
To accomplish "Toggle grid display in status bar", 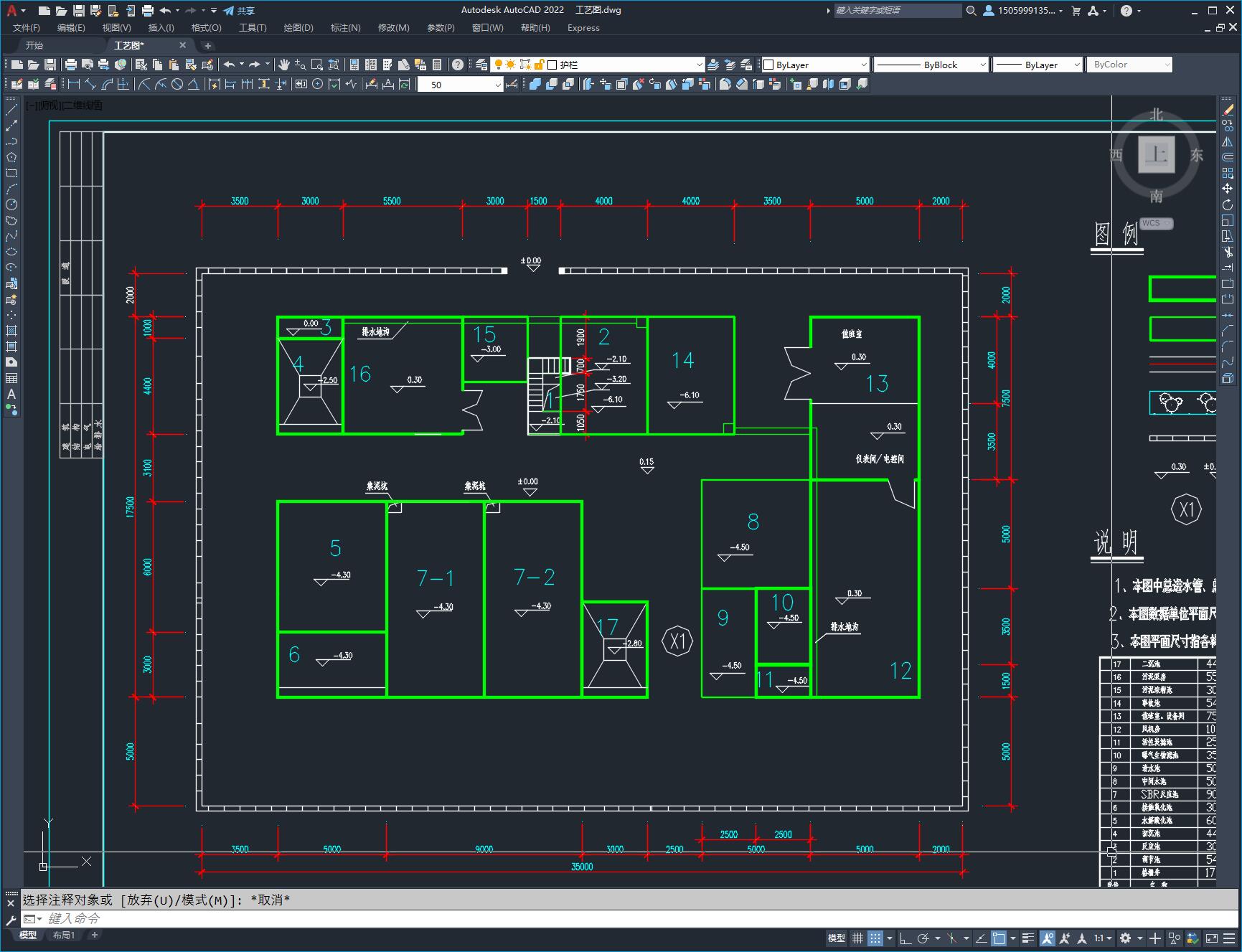I will (x=857, y=938).
